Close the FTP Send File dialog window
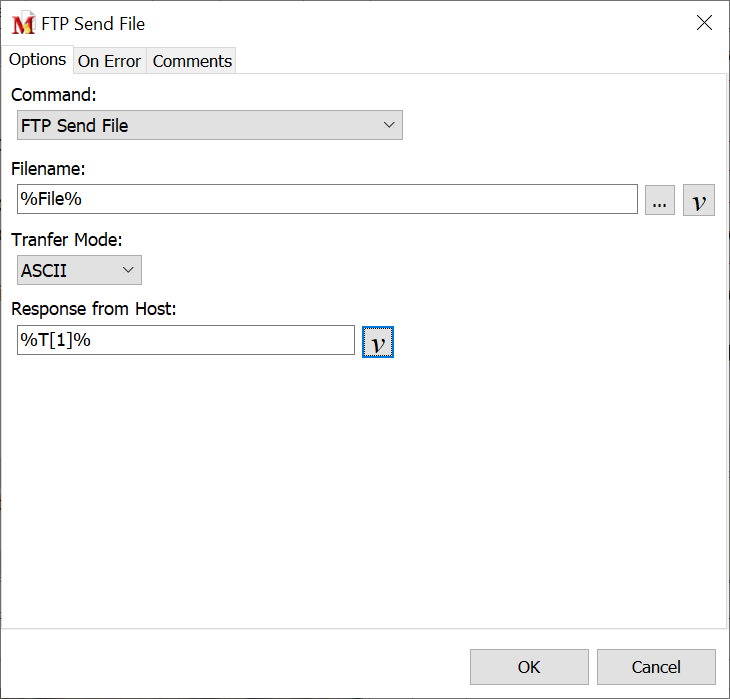The image size is (730, 699). click(x=704, y=24)
